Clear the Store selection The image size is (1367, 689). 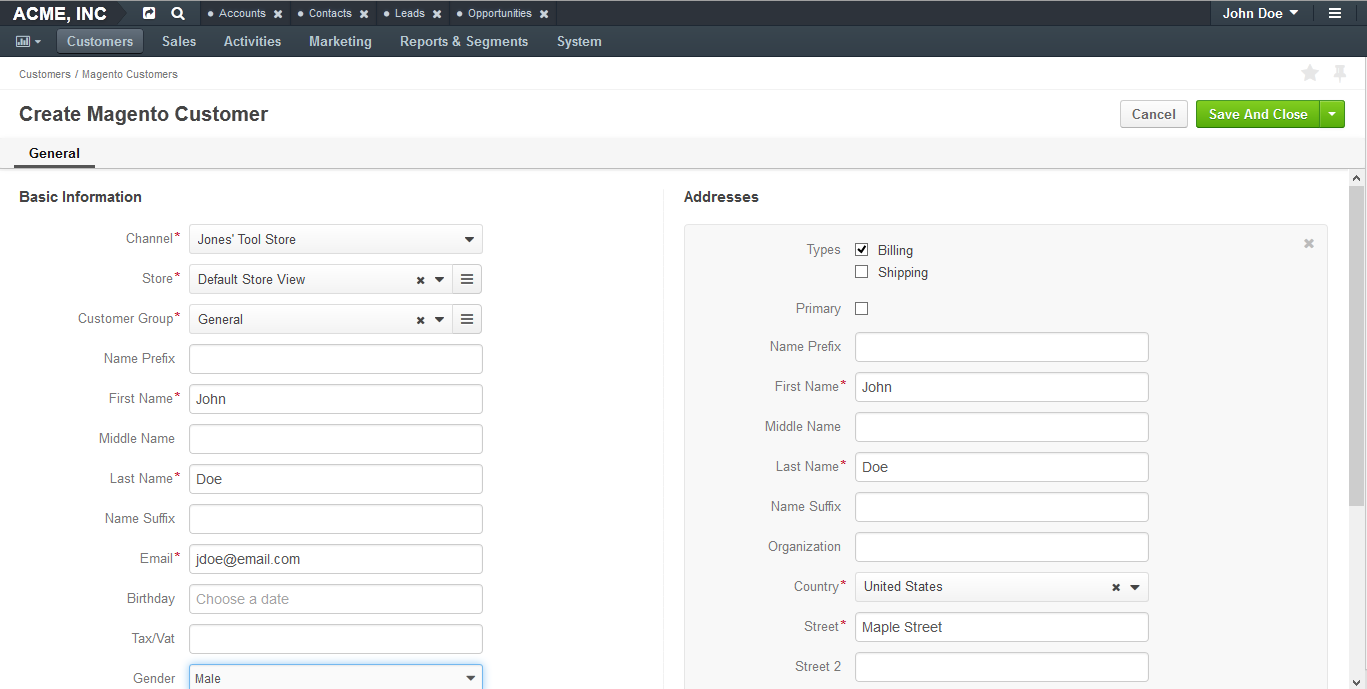tap(421, 280)
